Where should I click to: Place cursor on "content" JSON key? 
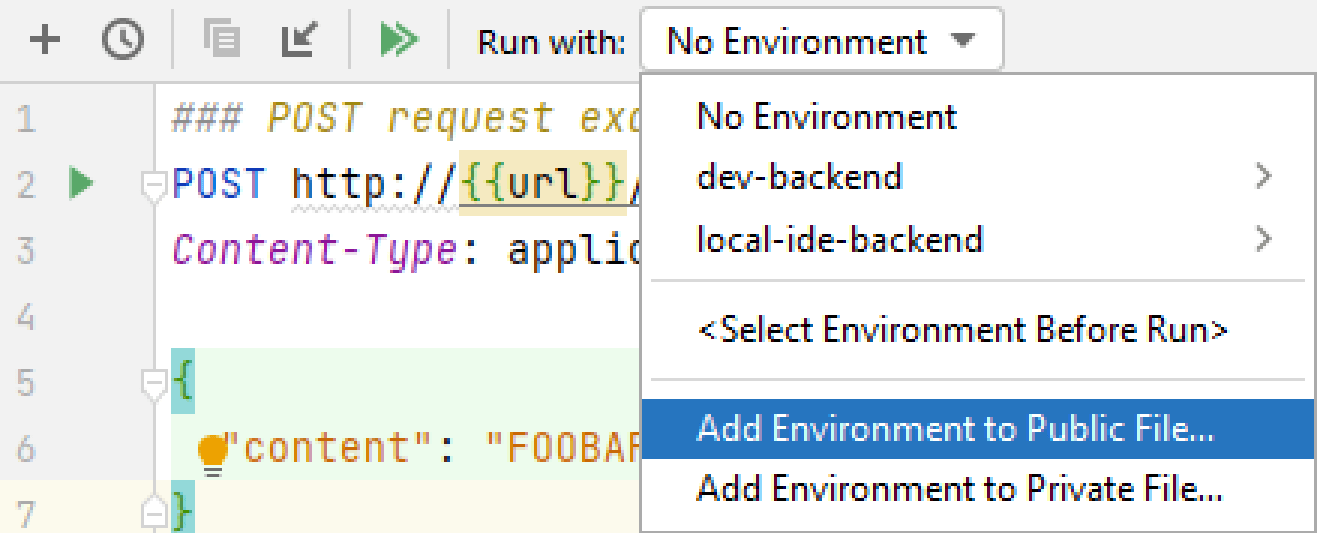click(x=326, y=448)
